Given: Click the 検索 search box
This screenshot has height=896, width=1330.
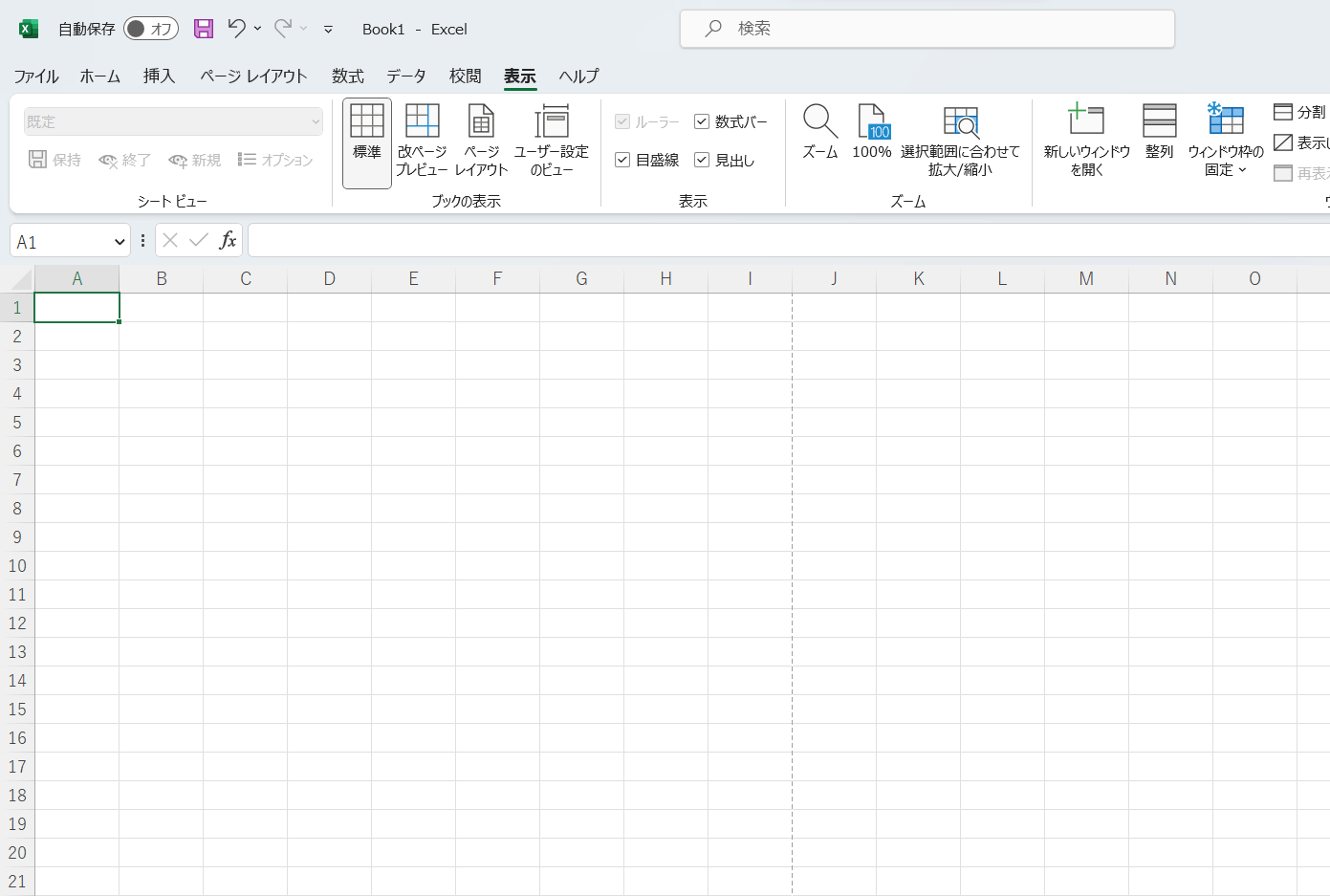Looking at the screenshot, I should [x=927, y=29].
